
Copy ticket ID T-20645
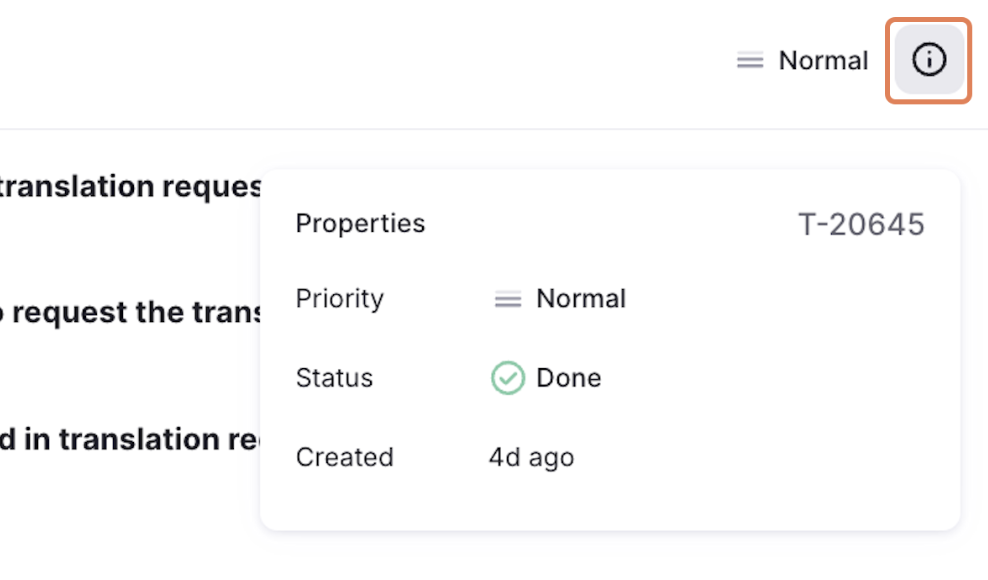tap(861, 224)
